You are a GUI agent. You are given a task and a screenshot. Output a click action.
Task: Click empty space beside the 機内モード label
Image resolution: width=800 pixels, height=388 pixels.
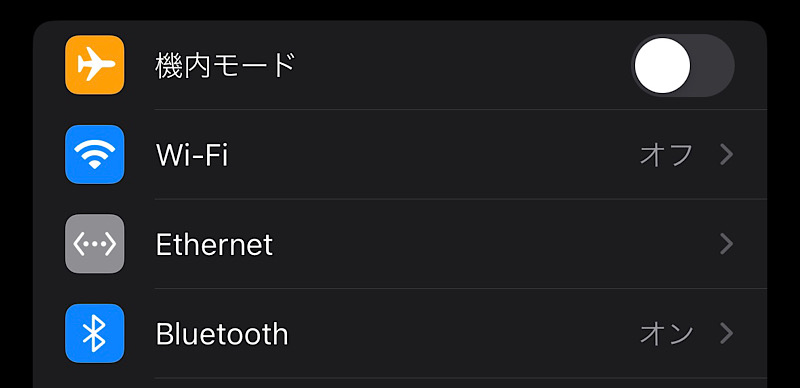coord(459,65)
